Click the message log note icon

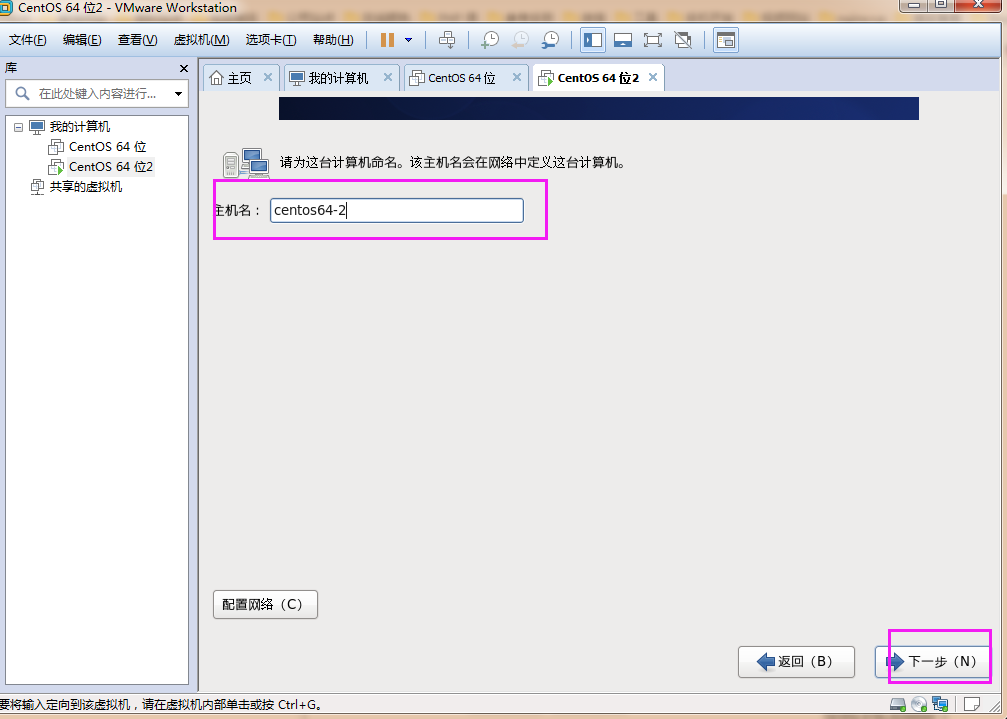point(972,705)
